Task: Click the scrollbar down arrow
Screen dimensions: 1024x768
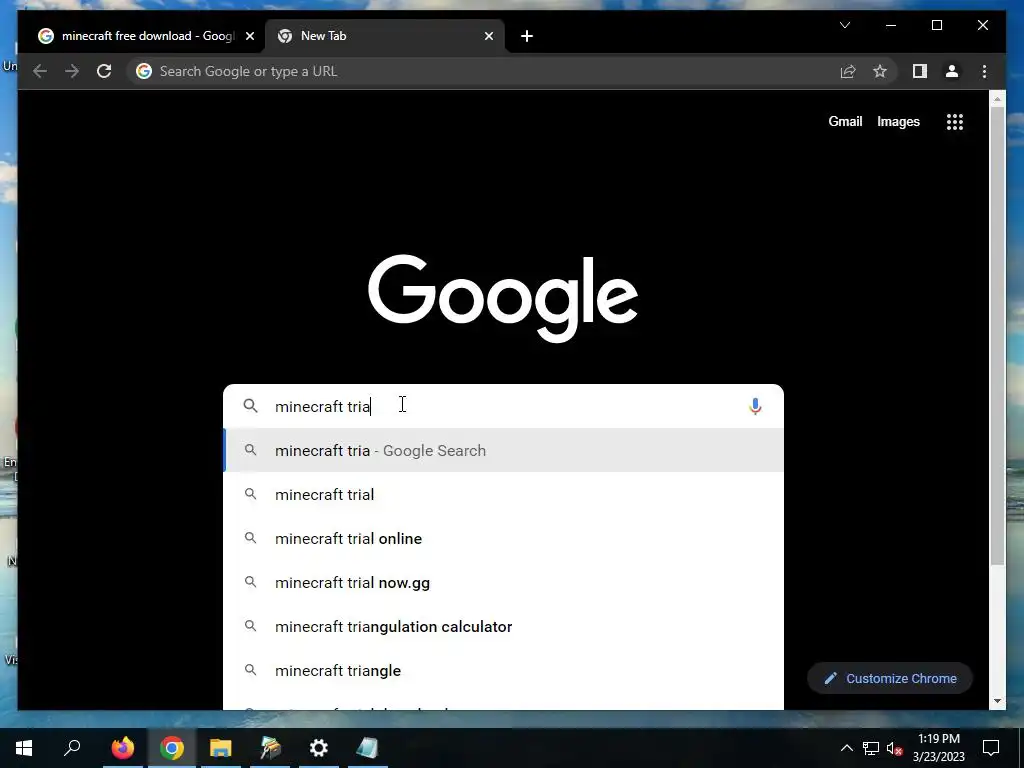Action: pos(997,701)
